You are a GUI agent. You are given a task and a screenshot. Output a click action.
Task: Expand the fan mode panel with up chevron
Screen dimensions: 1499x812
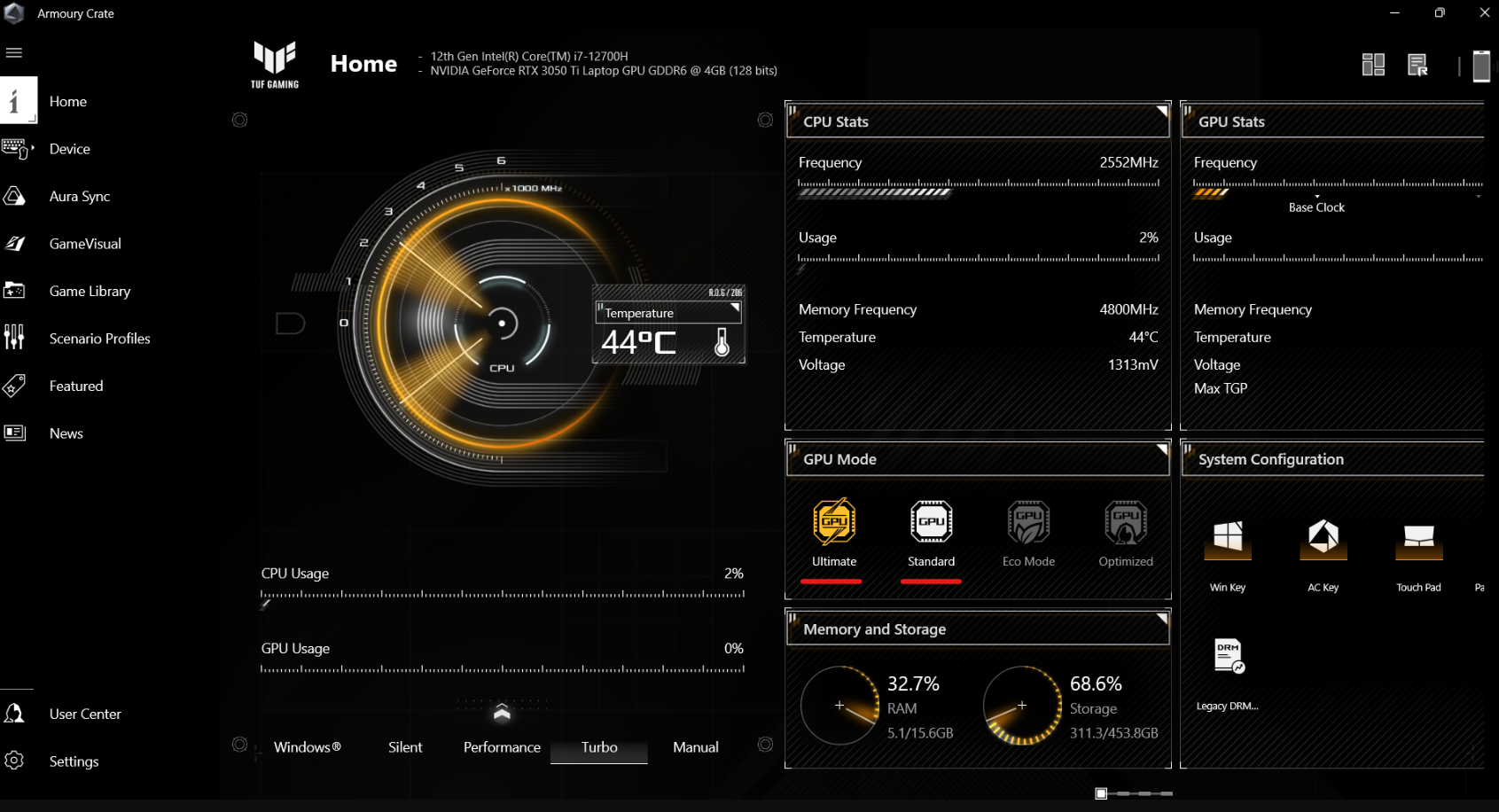[502, 713]
